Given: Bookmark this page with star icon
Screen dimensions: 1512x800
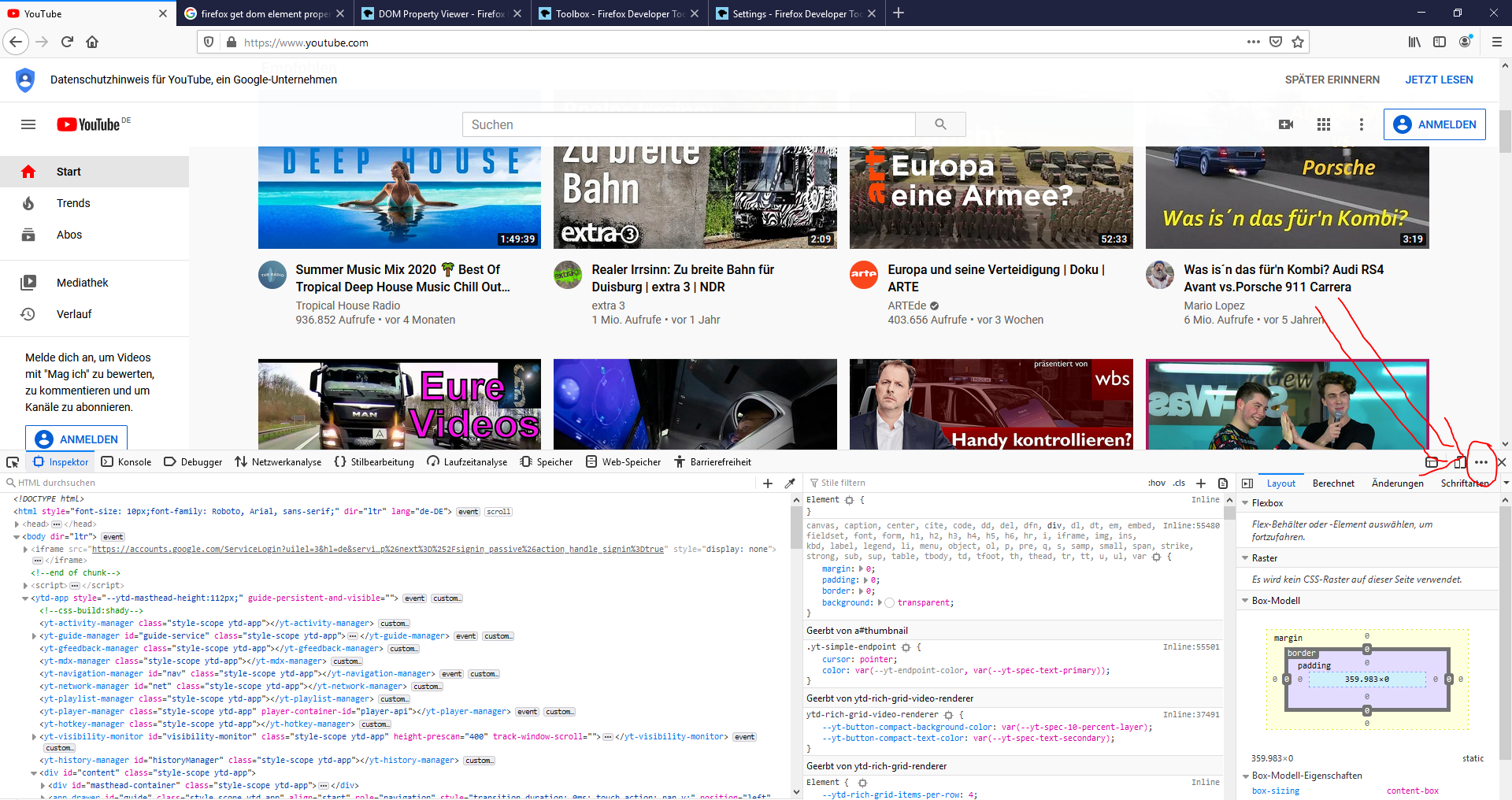Looking at the screenshot, I should click(1298, 42).
